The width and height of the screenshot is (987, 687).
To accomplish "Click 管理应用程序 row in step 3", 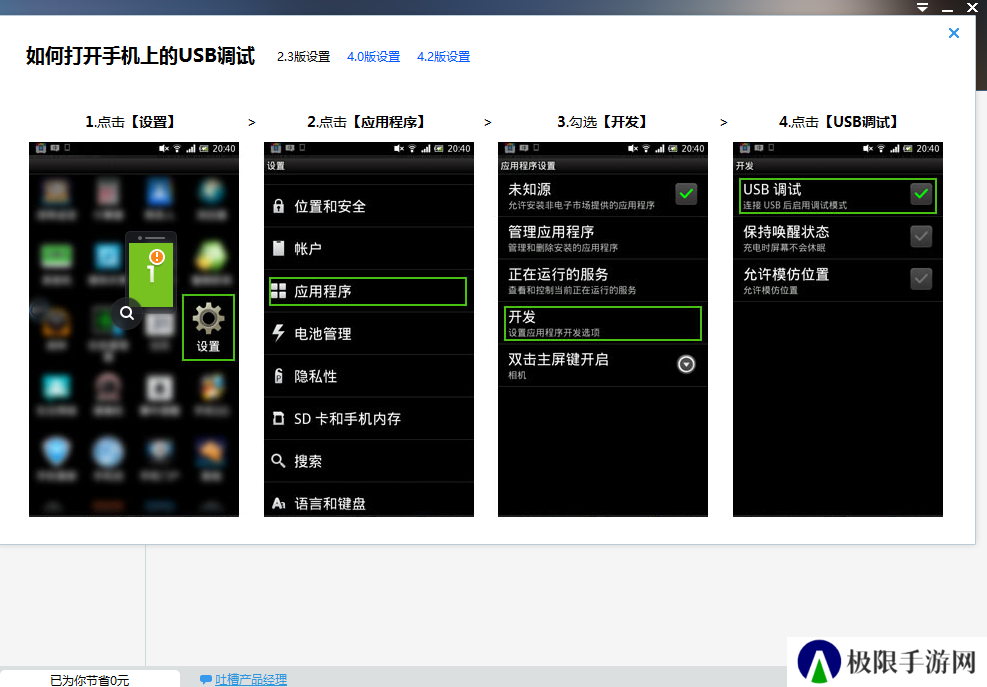I will point(603,238).
